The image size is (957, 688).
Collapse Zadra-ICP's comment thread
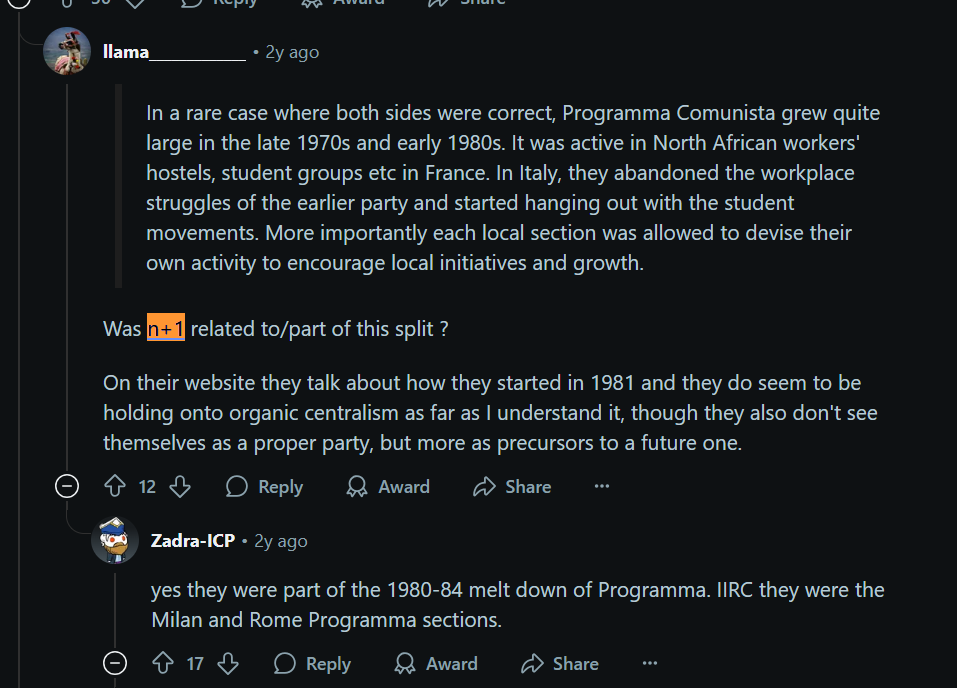tap(115, 663)
